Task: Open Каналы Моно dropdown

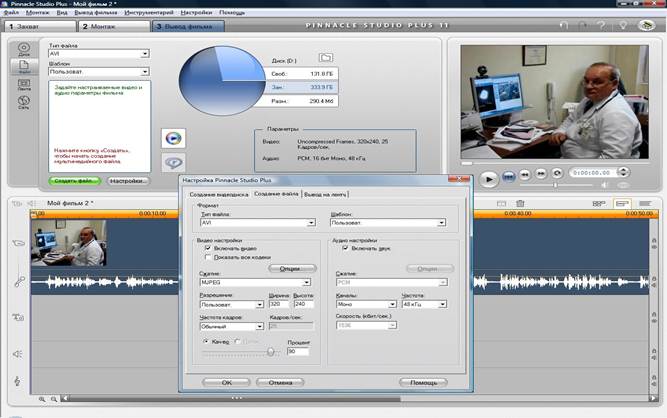Action: [x=366, y=304]
